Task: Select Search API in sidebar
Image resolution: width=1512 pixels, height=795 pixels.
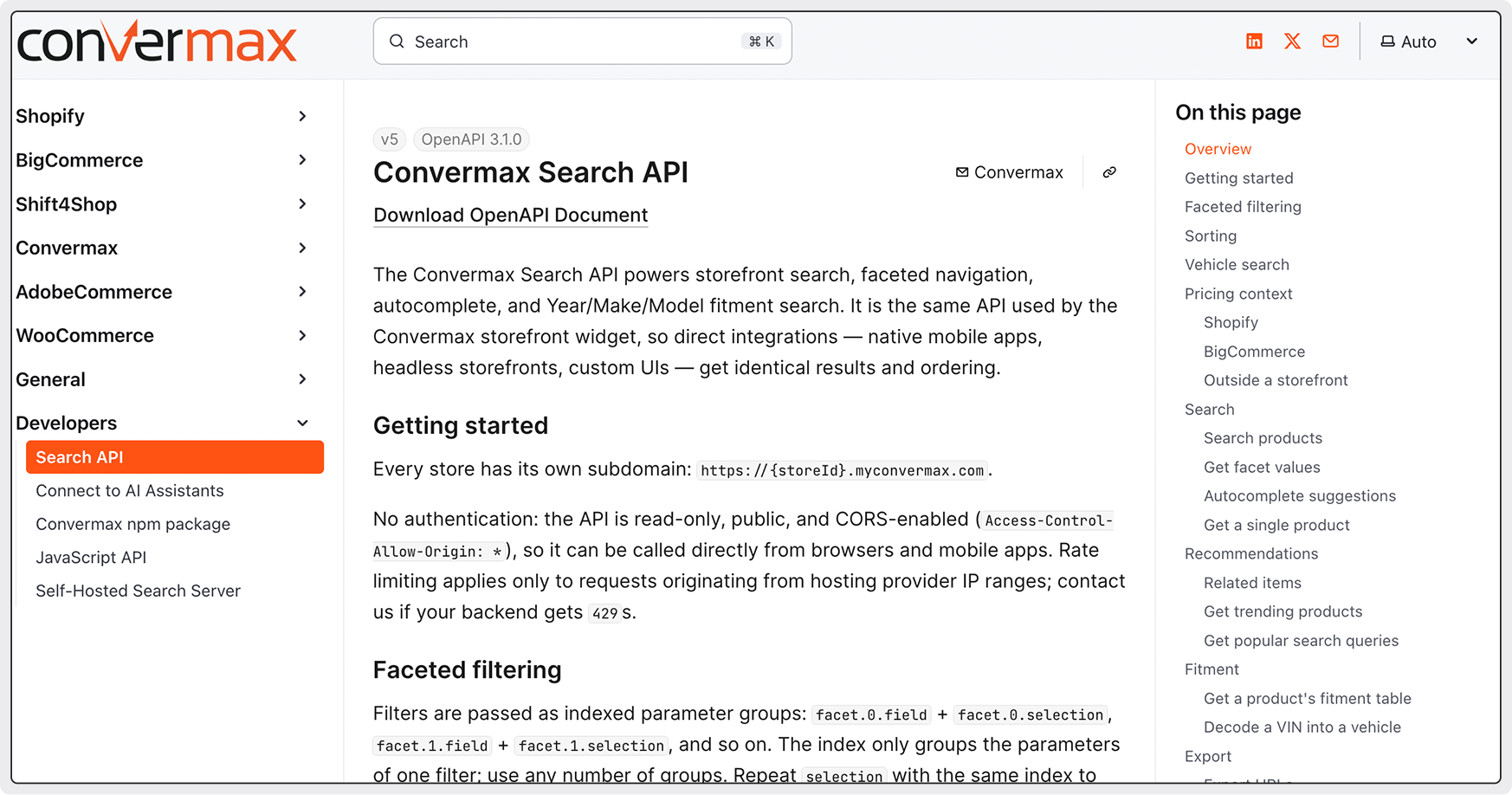Action: [x=175, y=457]
